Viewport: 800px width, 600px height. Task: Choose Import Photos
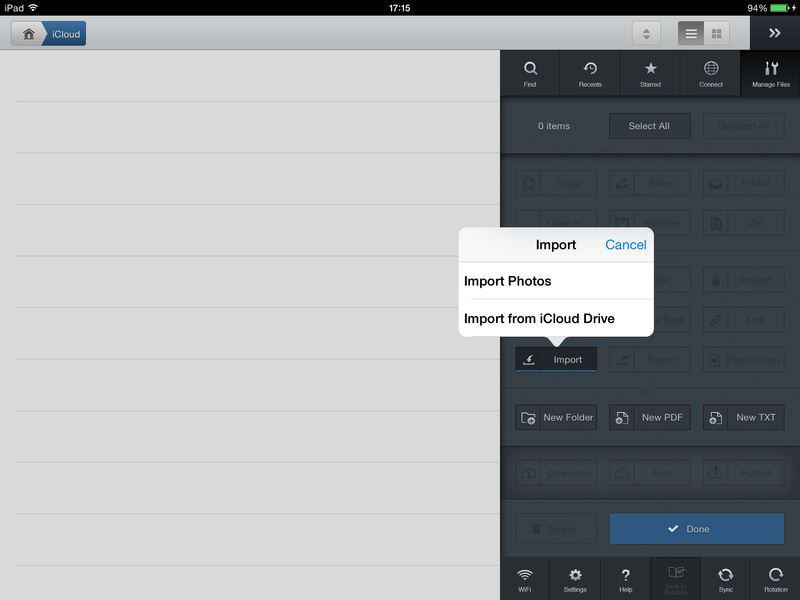tap(556, 281)
